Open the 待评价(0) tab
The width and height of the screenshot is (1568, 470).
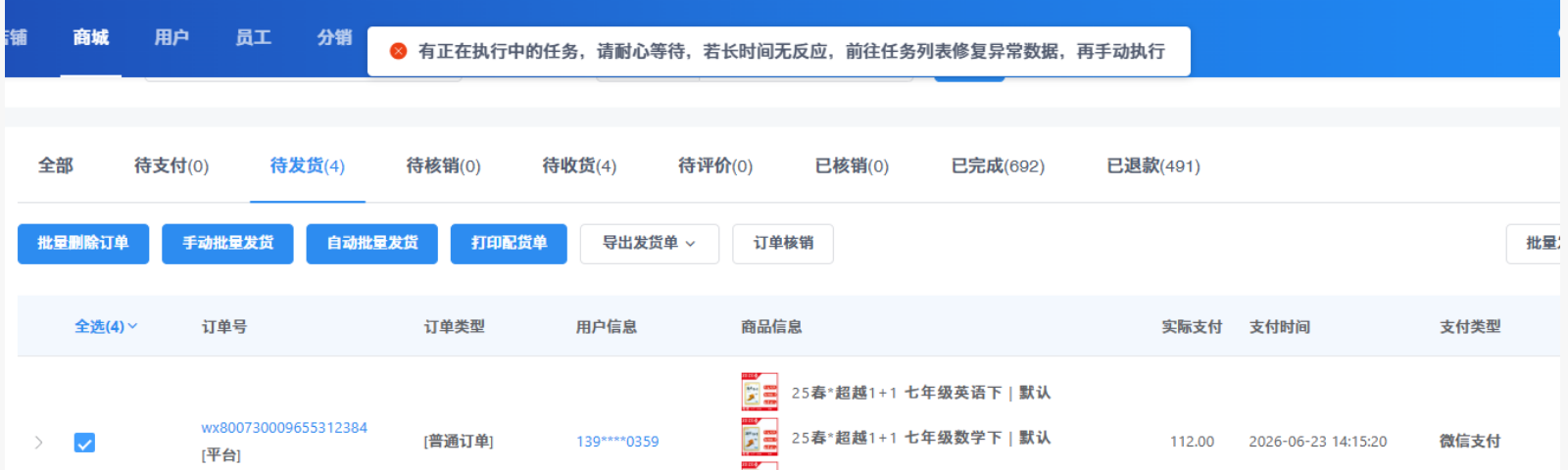715,165
